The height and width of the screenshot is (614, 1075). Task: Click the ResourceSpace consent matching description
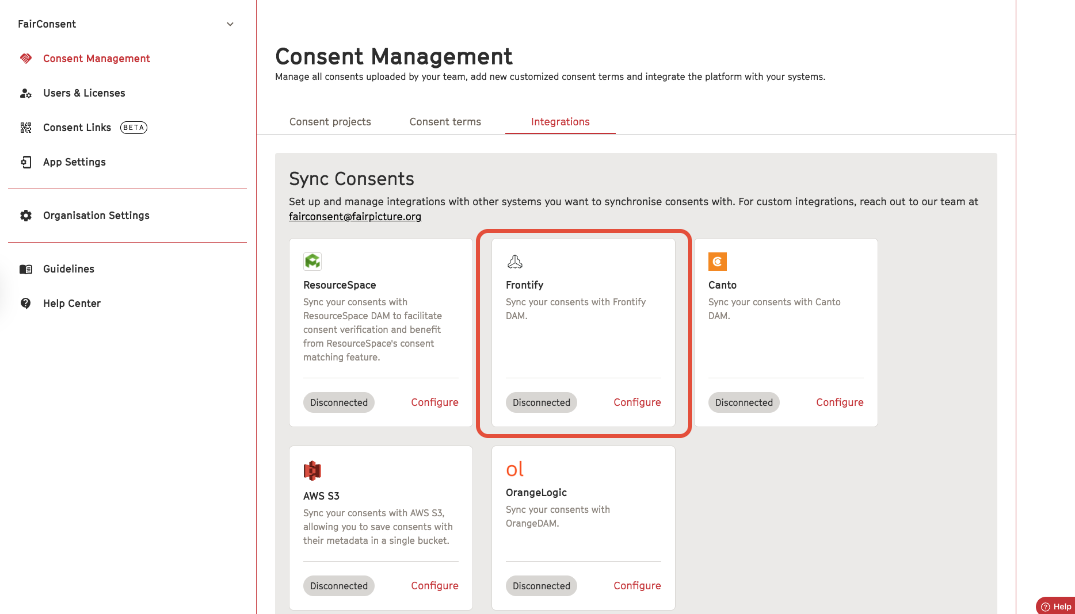[373, 329]
